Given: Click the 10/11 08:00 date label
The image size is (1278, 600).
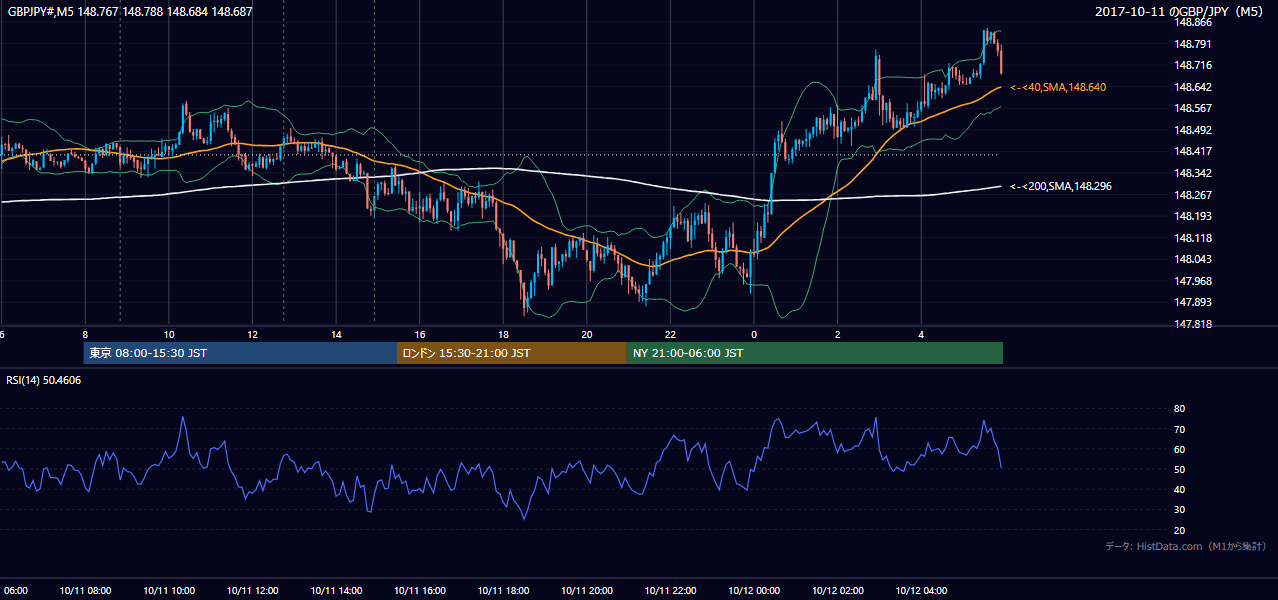Looking at the screenshot, I should 86,590.
